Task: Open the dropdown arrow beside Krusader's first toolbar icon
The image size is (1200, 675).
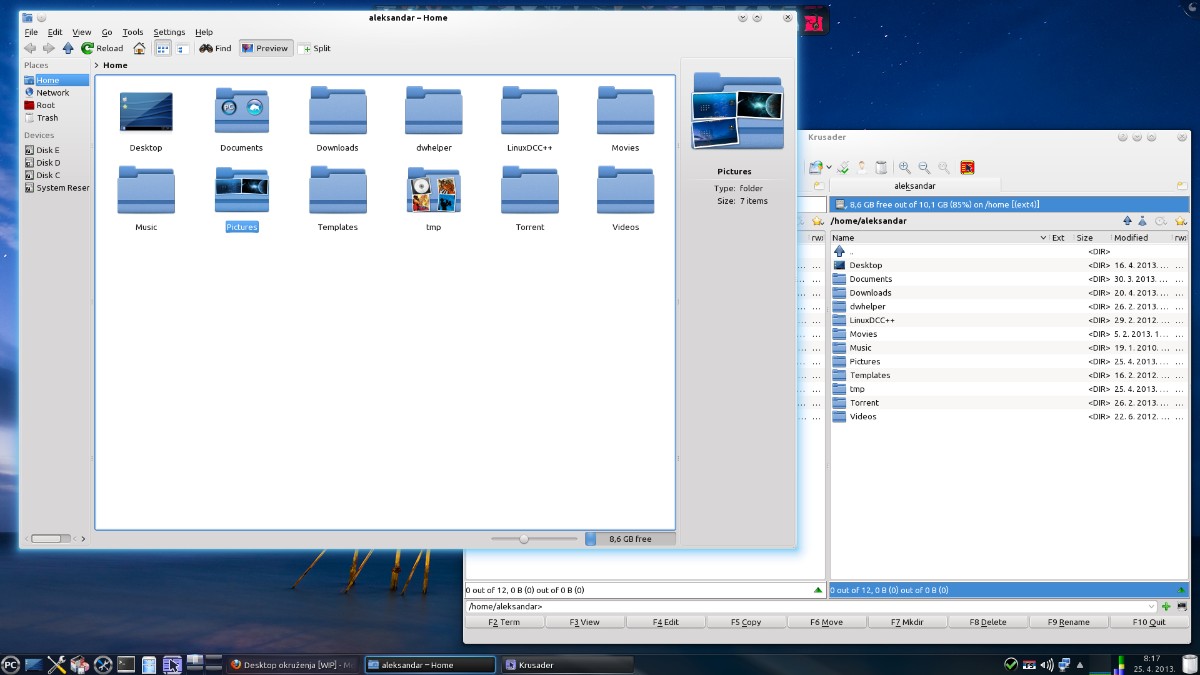Action: pos(829,168)
